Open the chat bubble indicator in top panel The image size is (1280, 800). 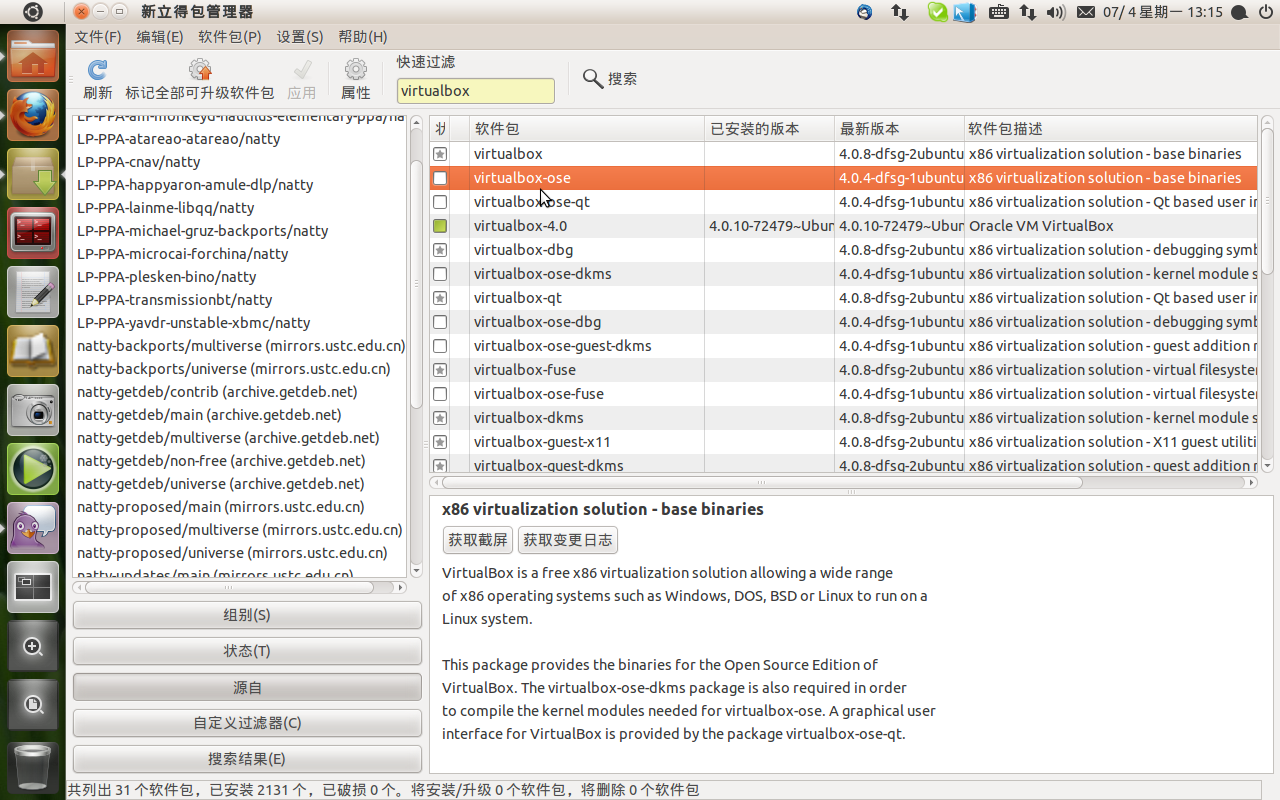tap(1238, 12)
